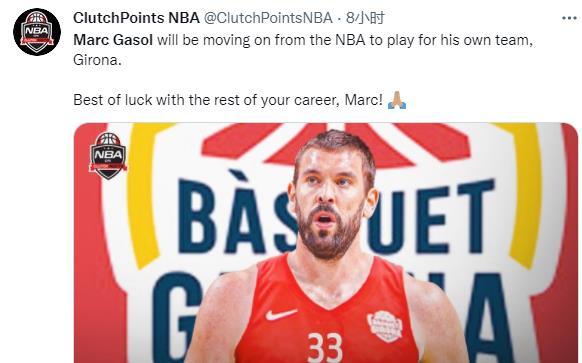Click the word BÀSQUET in the image
Screen dimensions: 582x363
pos(336,213)
